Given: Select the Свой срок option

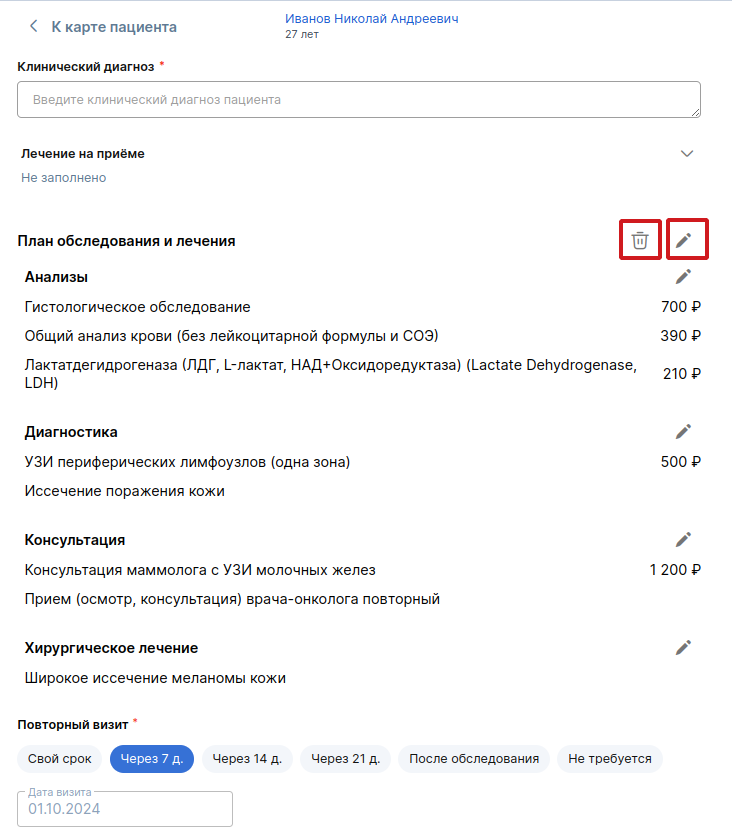Looking at the screenshot, I should (x=60, y=759).
